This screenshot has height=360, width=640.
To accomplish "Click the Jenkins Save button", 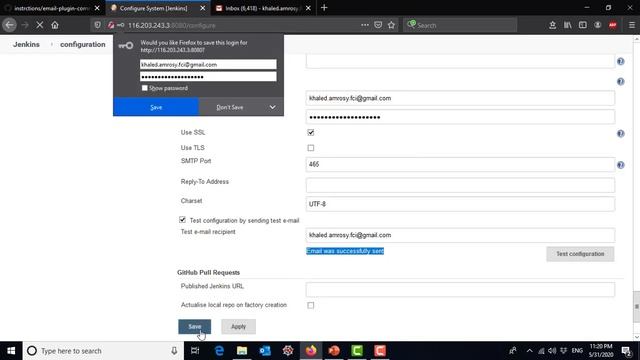I will (x=195, y=327).
